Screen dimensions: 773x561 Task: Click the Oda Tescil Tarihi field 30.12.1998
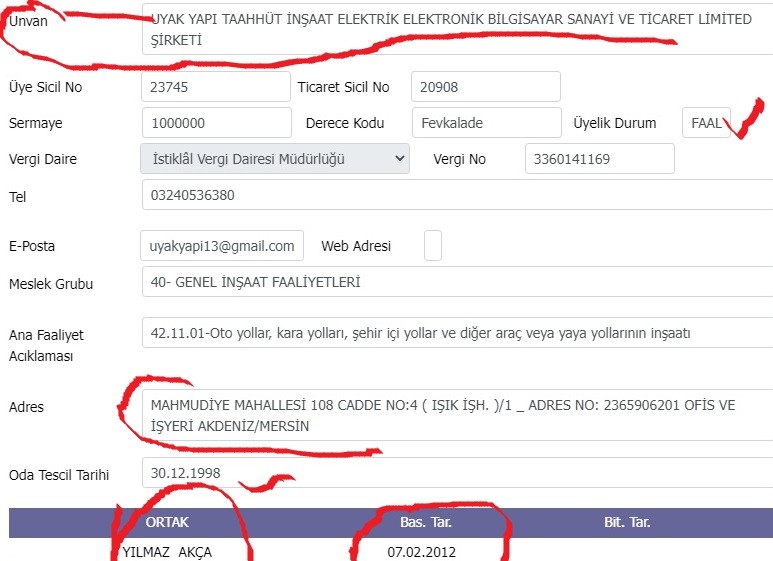click(x=457, y=473)
